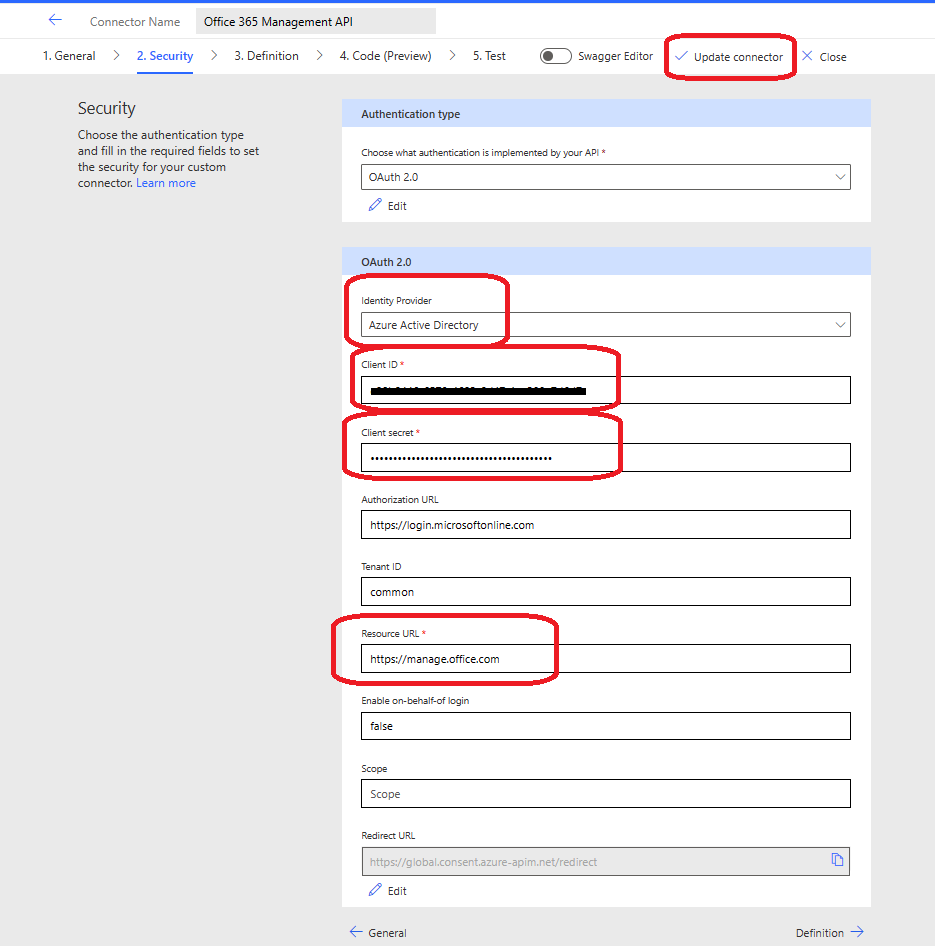Click into the Scope input field
Image resolution: width=935 pixels, height=946 pixels.
[x=605, y=793]
